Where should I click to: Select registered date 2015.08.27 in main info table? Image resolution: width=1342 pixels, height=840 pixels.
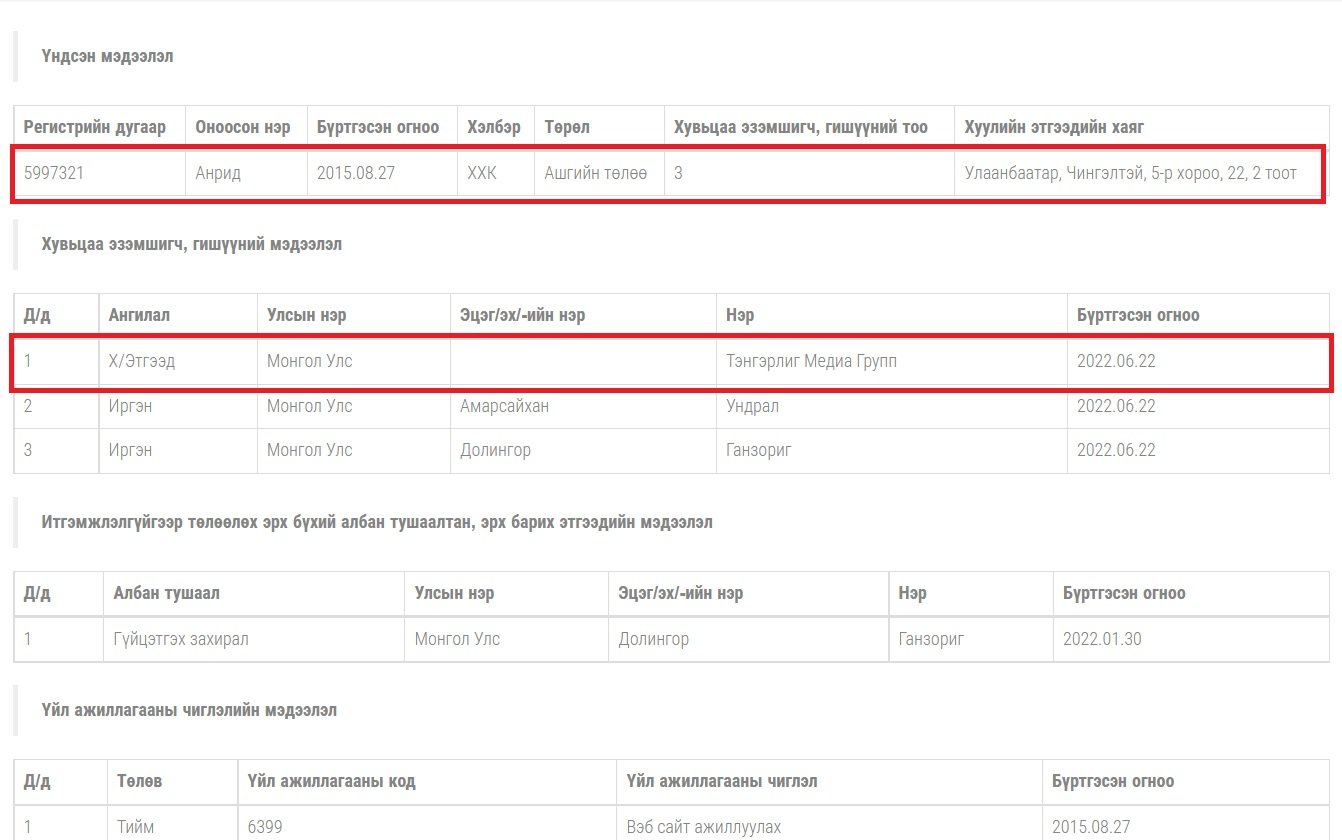356,173
